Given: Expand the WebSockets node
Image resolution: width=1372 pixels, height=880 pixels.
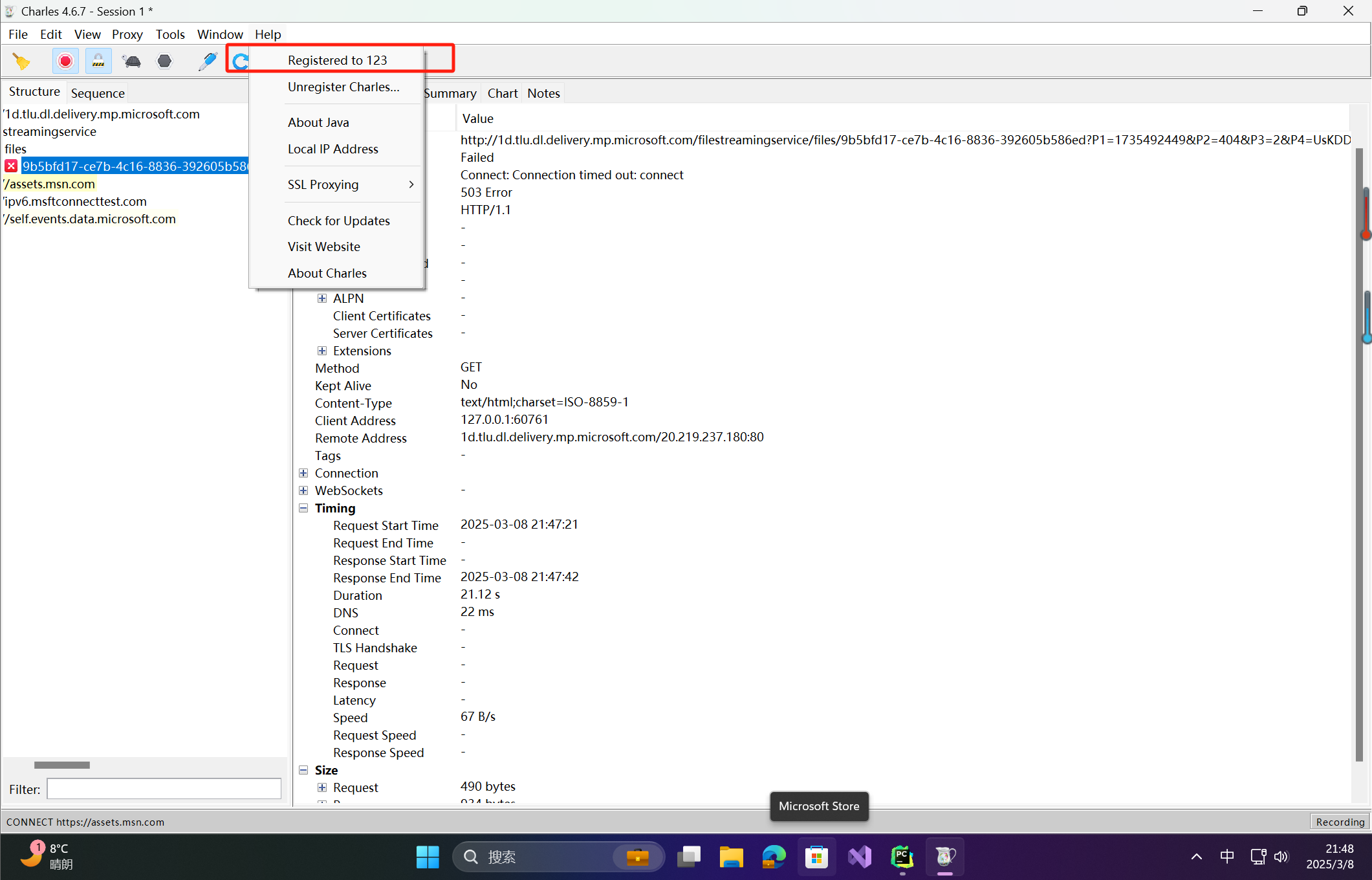Looking at the screenshot, I should pos(303,490).
